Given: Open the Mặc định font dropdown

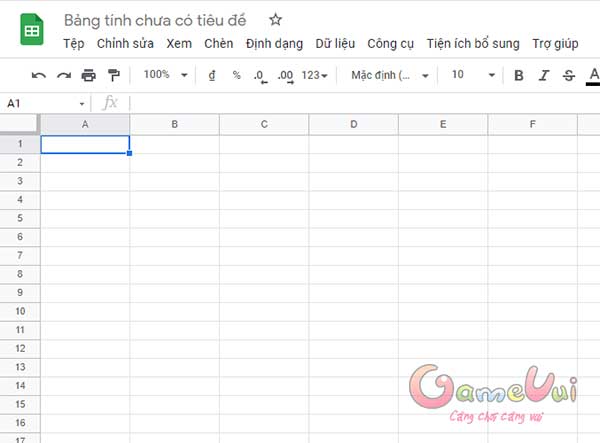Looking at the screenshot, I should click(x=390, y=75).
